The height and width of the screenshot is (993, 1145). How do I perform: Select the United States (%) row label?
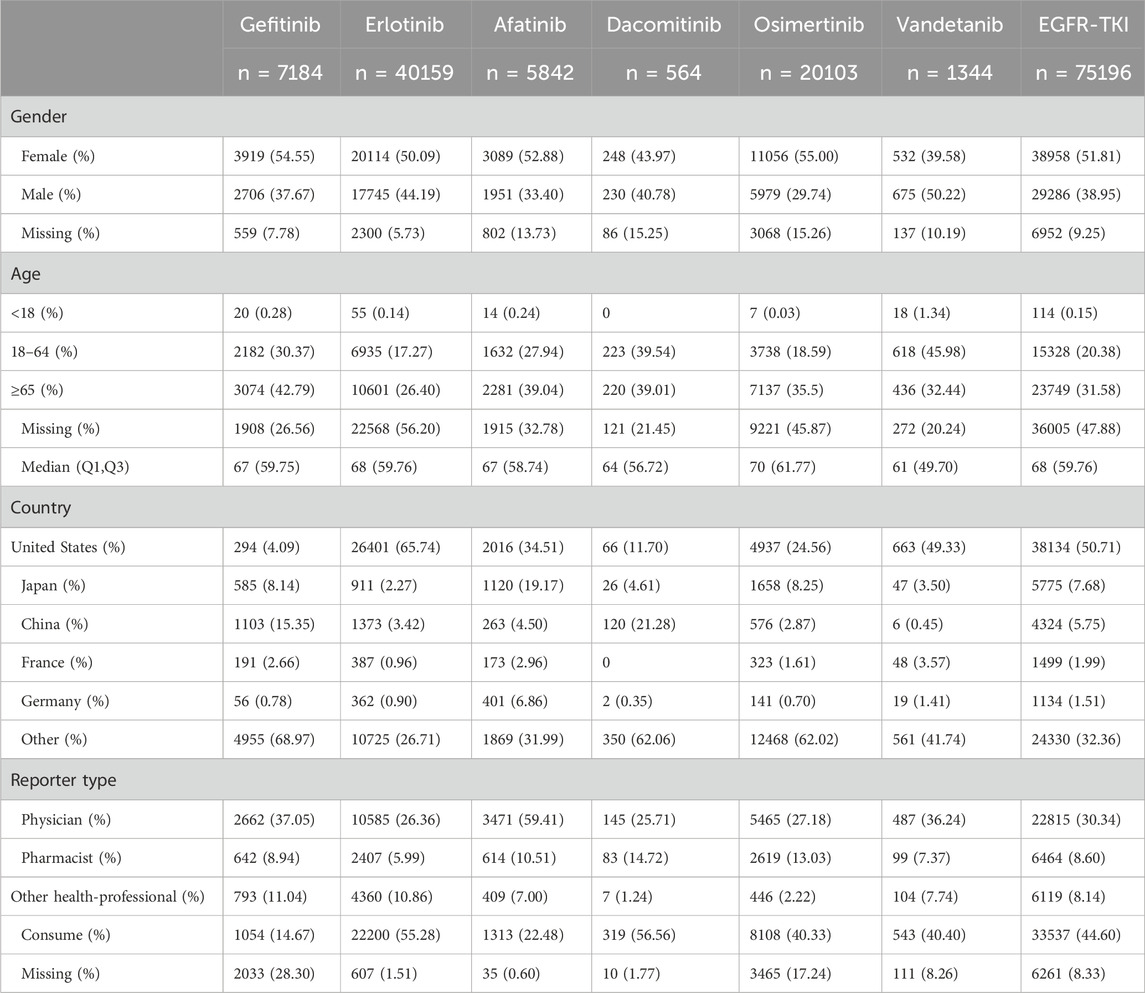tap(68, 548)
